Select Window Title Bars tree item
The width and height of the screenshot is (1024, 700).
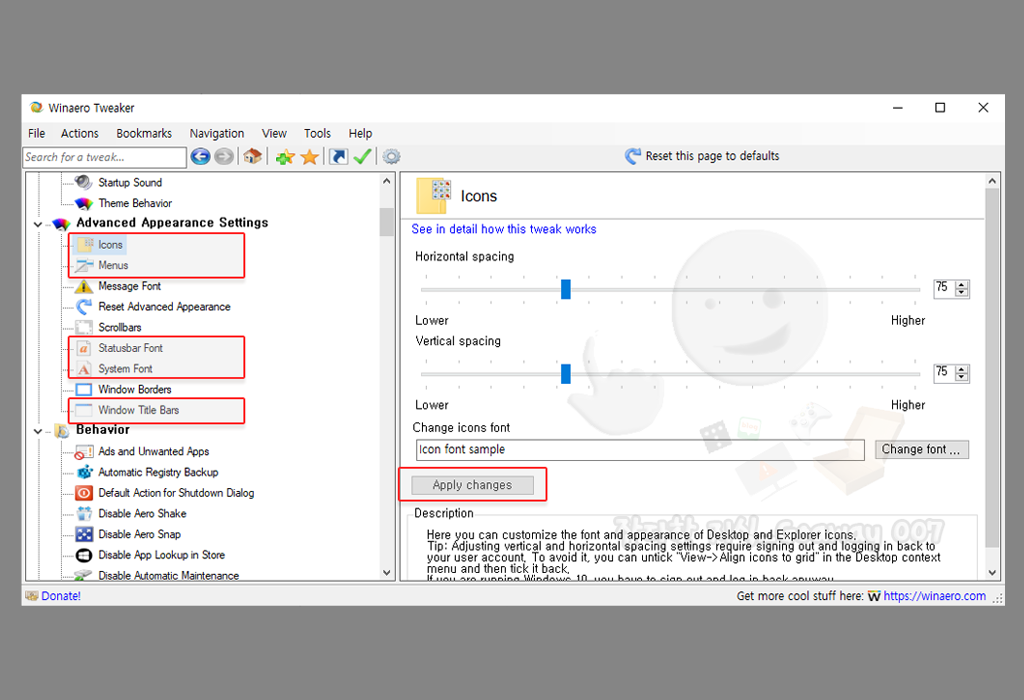pos(138,410)
